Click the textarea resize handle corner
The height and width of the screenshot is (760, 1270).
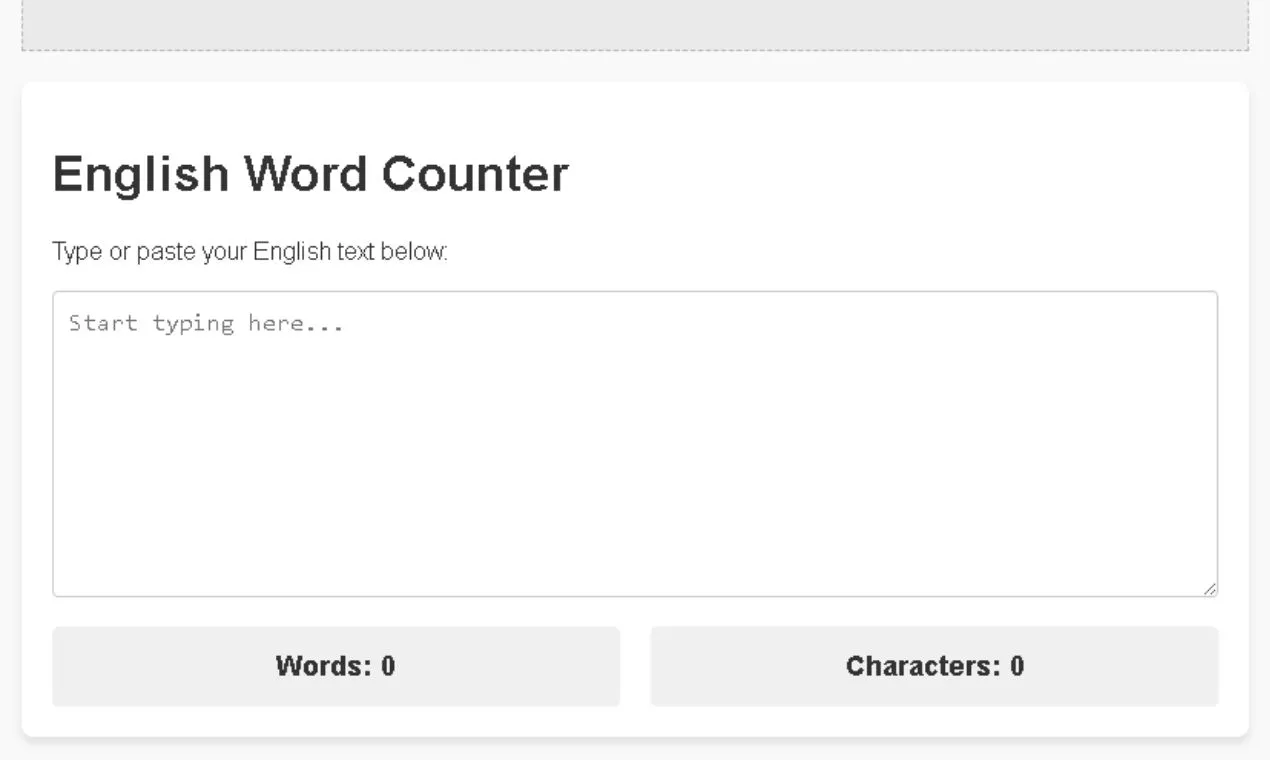coord(1210,589)
